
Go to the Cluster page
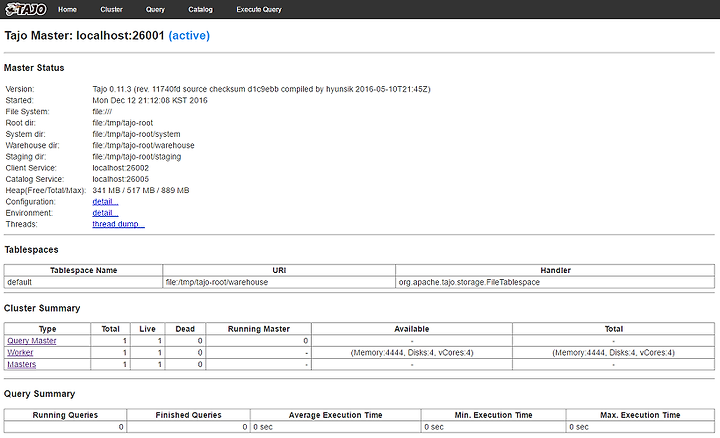112,10
